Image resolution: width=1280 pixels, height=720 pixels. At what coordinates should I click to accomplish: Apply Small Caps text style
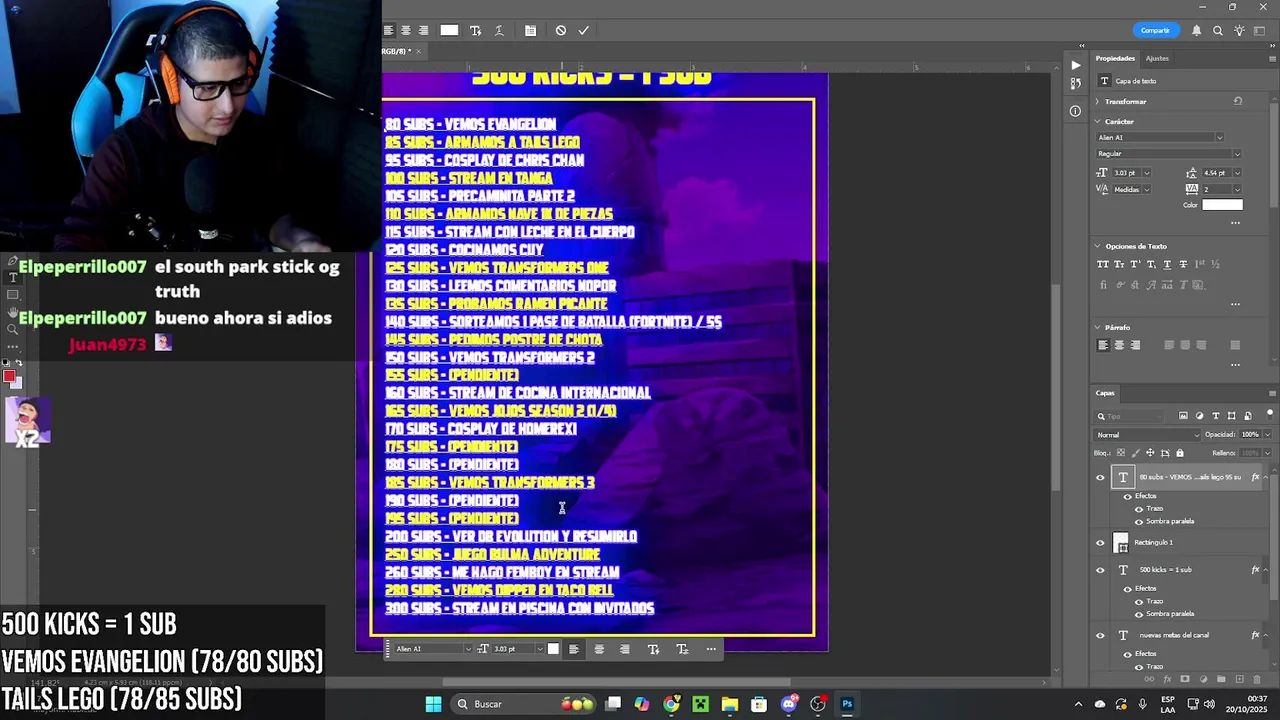[1119, 264]
